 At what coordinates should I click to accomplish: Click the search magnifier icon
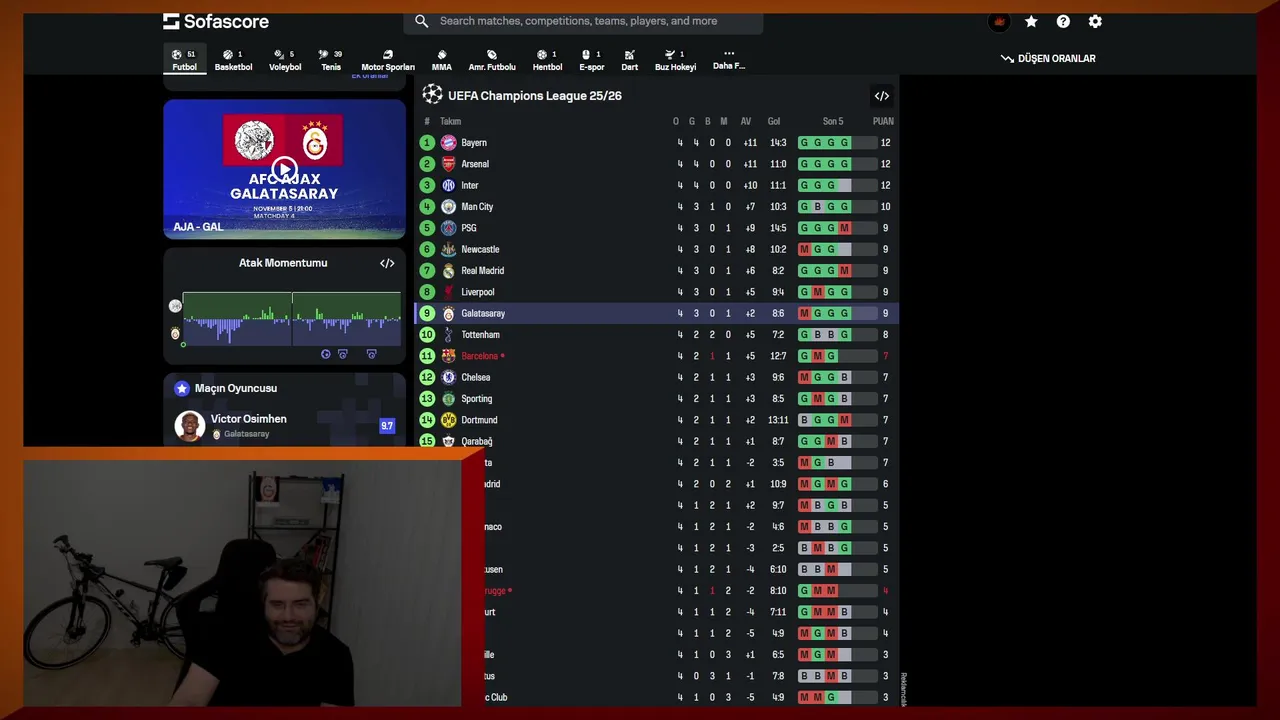421,21
